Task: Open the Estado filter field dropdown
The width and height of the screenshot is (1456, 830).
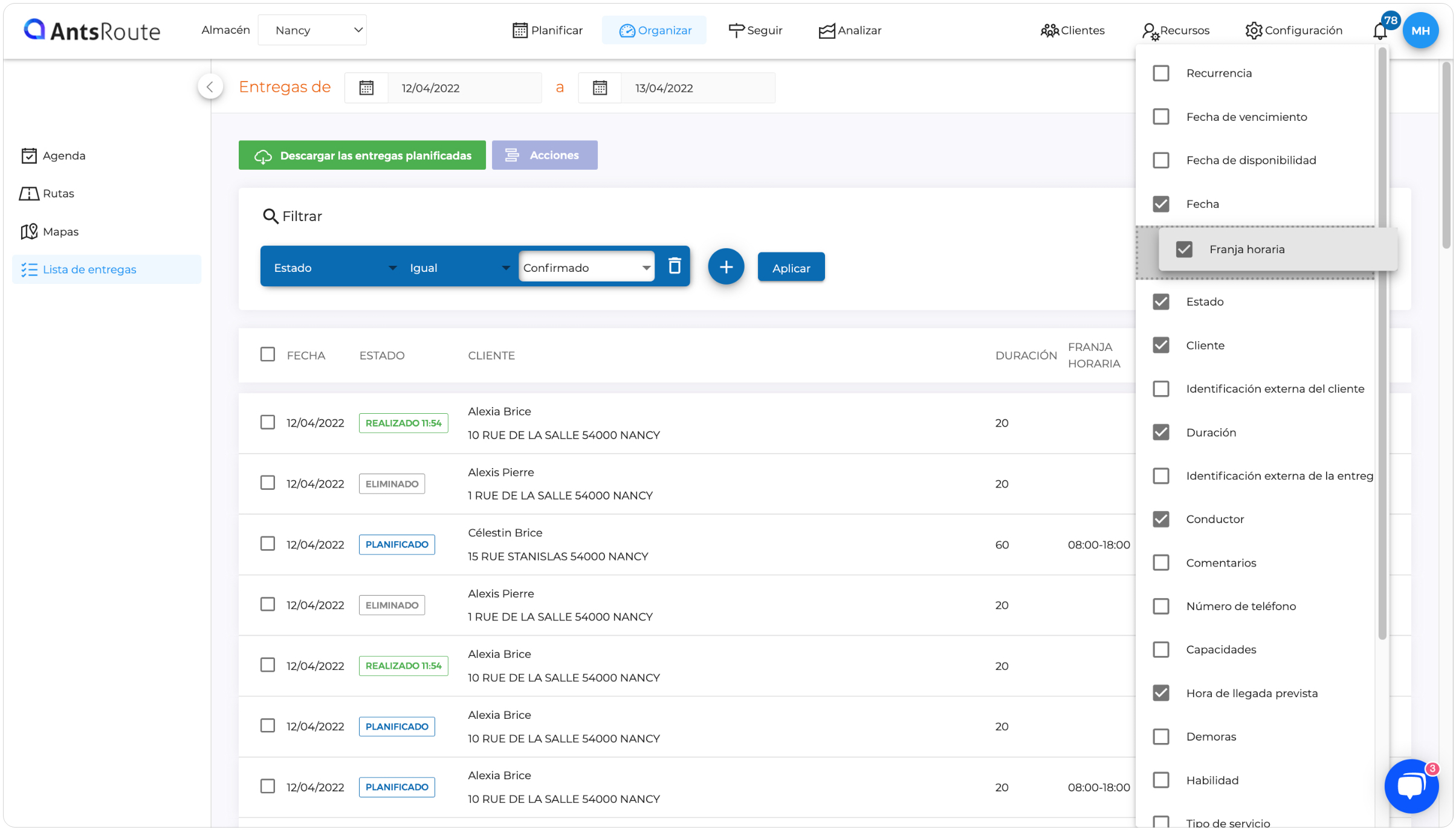Action: coord(335,268)
